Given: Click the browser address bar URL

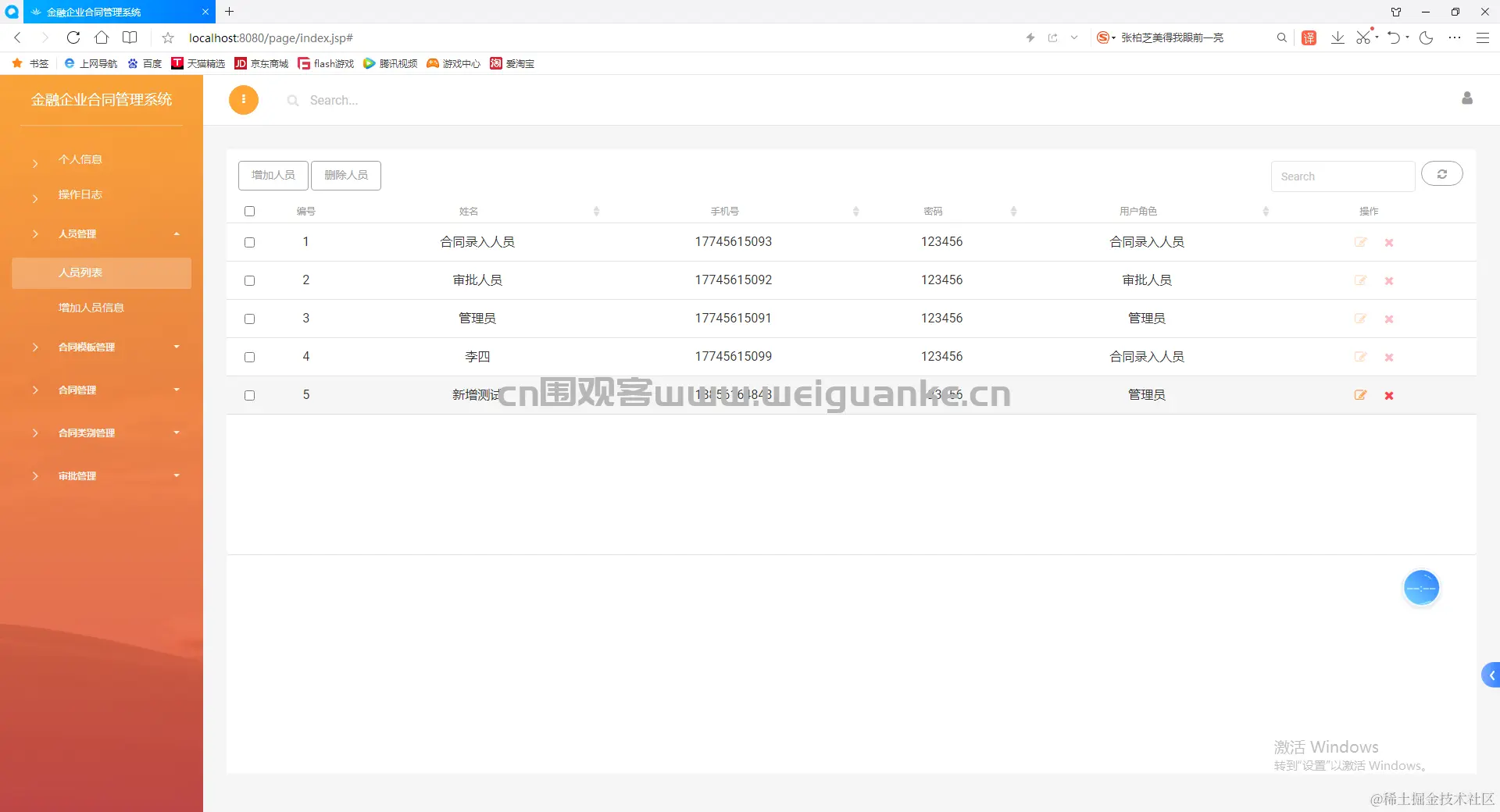Looking at the screenshot, I should click(271, 37).
